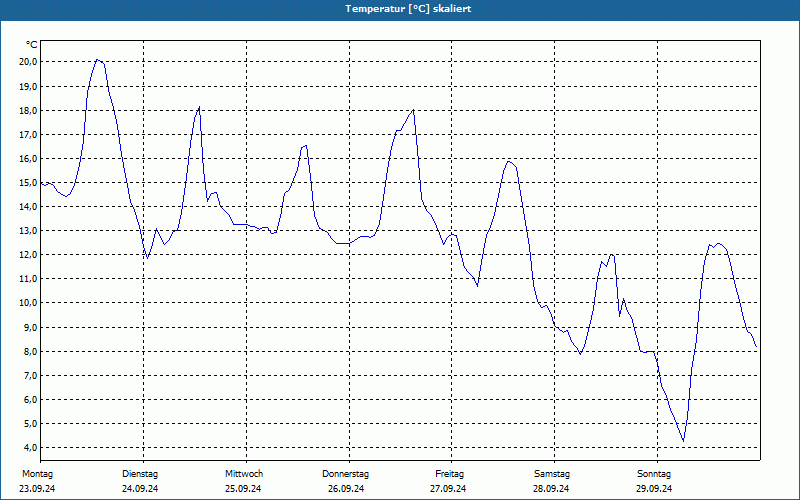Click the 17,0 axis value
The image size is (800, 500).
pos(28,134)
